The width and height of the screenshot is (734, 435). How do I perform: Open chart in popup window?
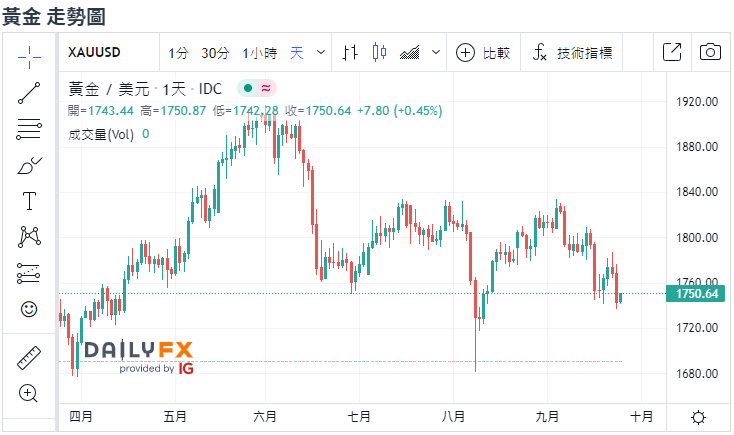[x=672, y=52]
